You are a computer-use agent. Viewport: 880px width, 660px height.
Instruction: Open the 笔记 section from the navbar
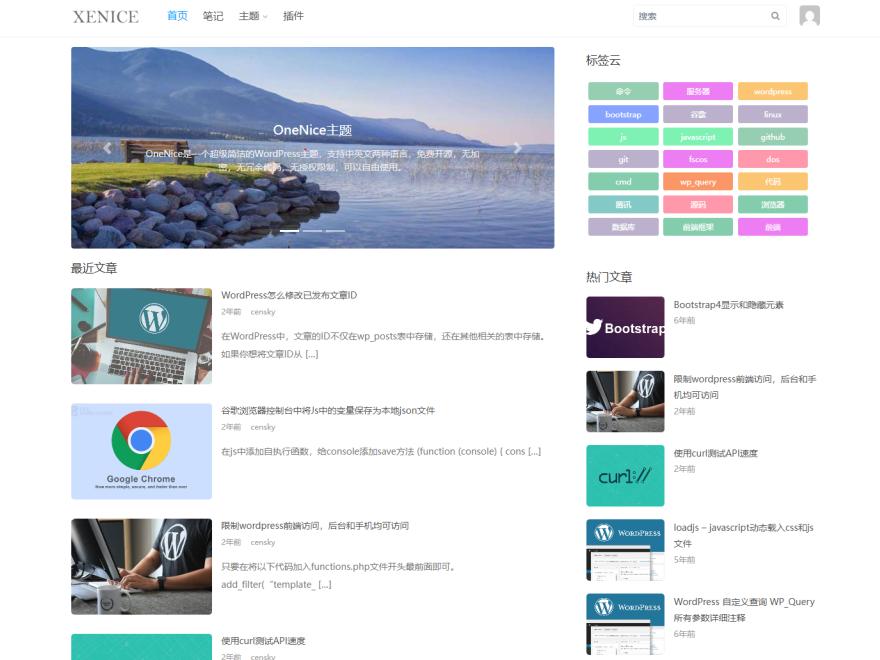click(212, 16)
